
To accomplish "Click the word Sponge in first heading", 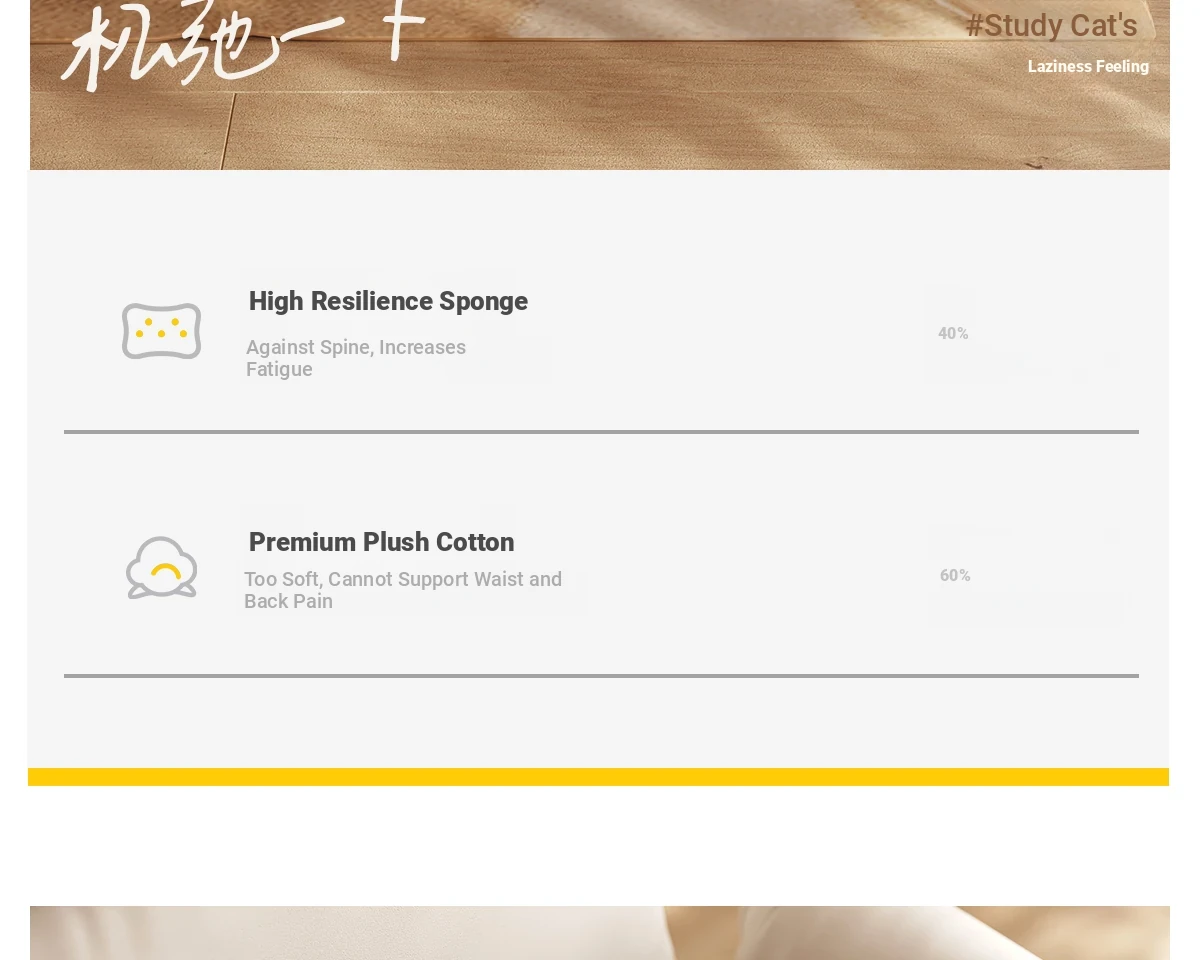I will pyautogui.click(x=483, y=301).
